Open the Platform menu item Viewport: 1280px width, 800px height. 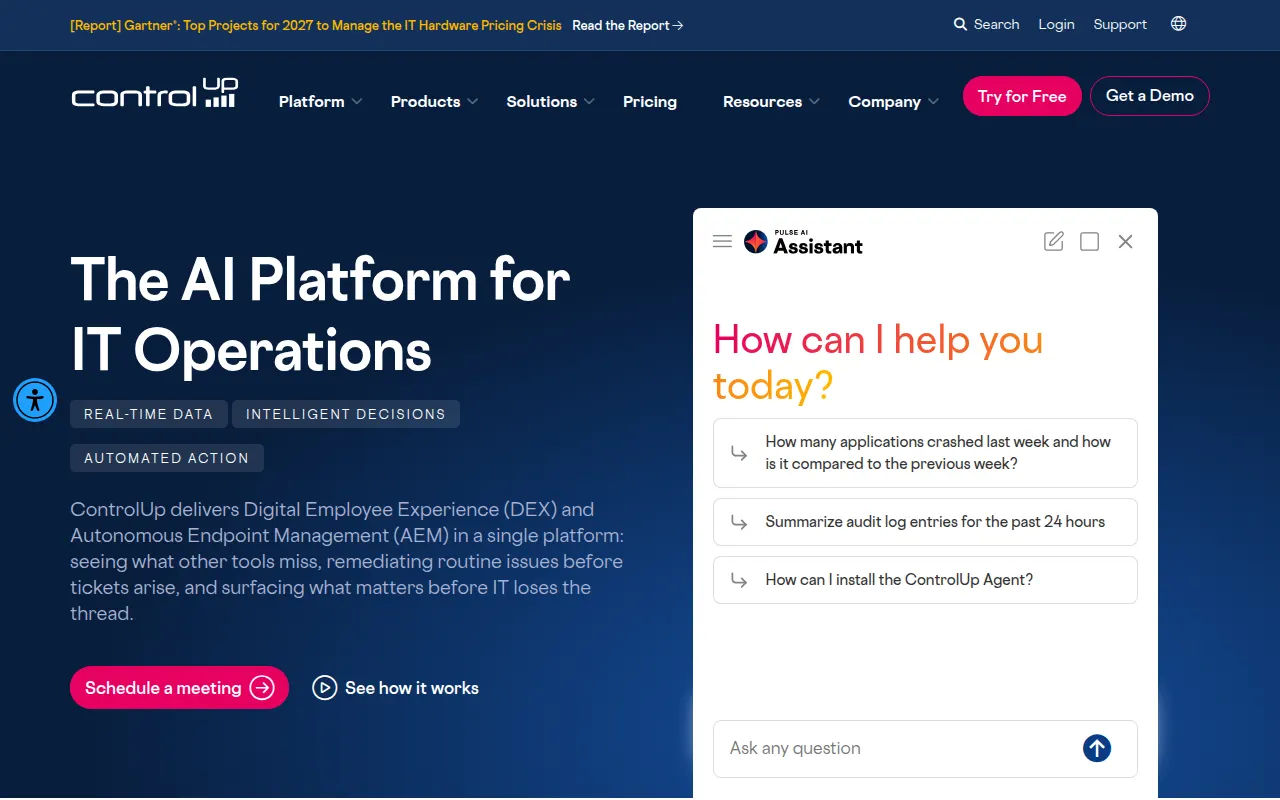pos(312,102)
